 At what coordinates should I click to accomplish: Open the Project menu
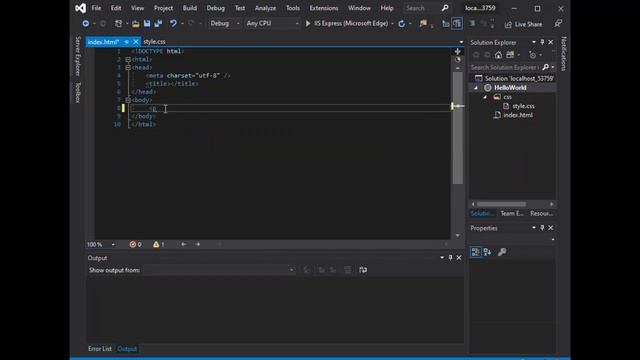(163, 8)
